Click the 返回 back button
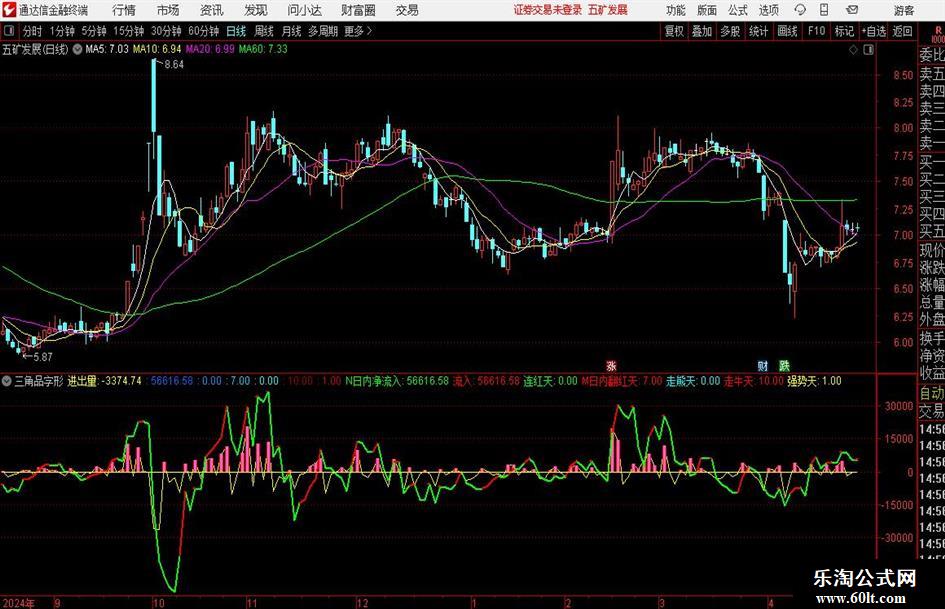 click(x=903, y=31)
